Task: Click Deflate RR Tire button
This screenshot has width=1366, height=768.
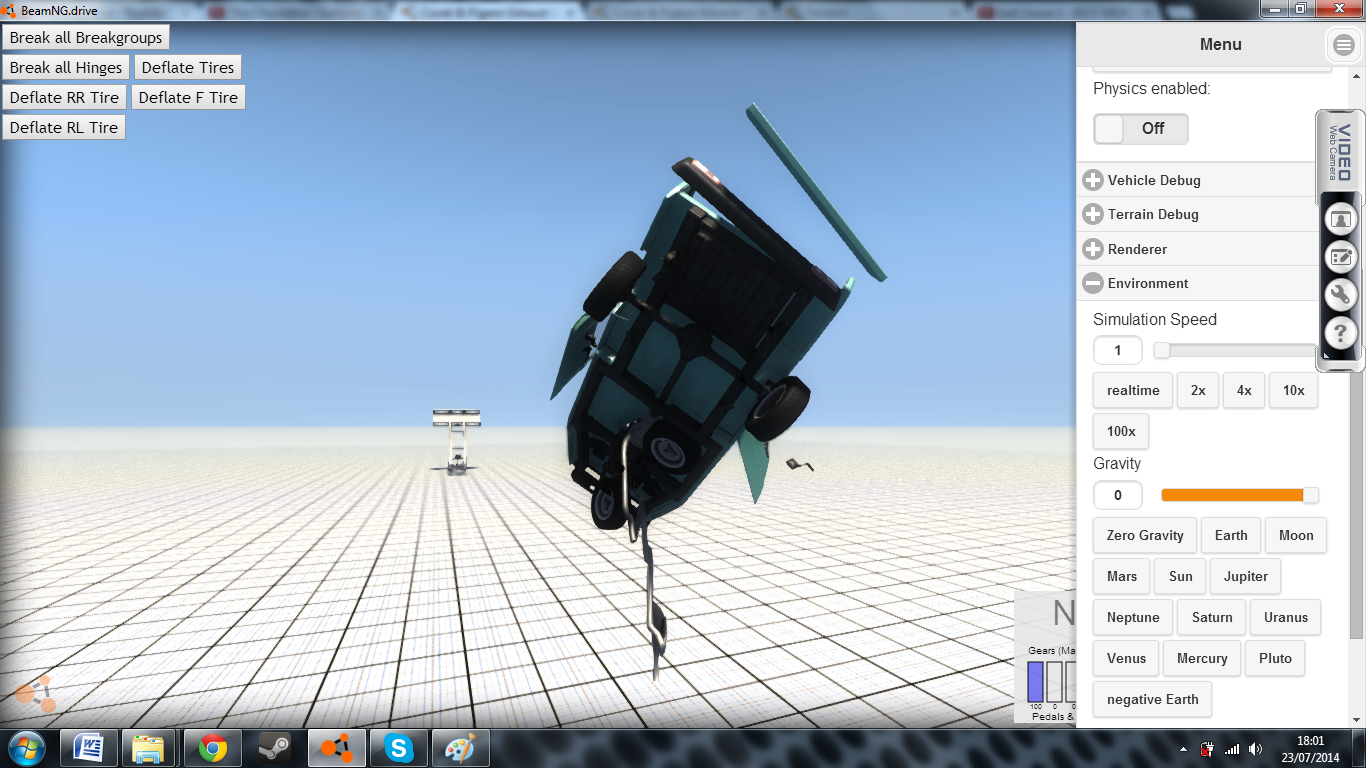Action: pyautogui.click(x=64, y=98)
